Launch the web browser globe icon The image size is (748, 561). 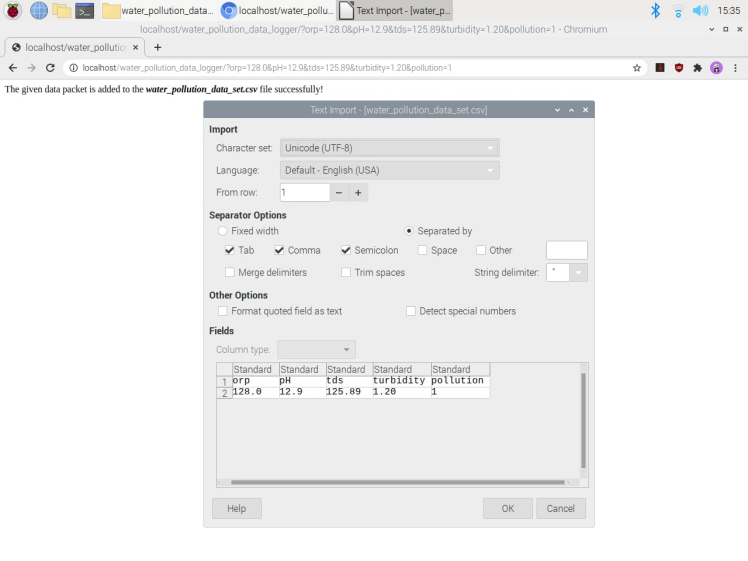(39, 11)
